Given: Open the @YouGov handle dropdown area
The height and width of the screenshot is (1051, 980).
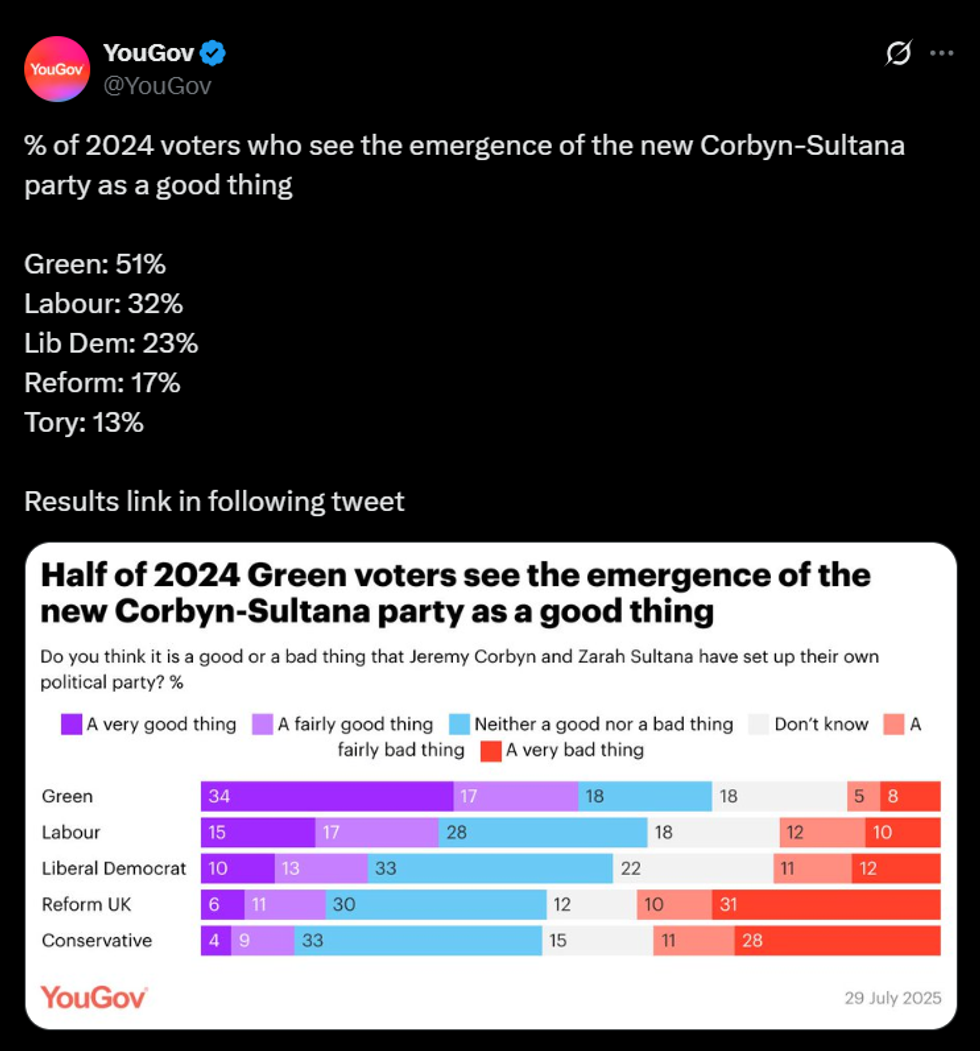Looking at the screenshot, I should pyautogui.click(x=159, y=87).
